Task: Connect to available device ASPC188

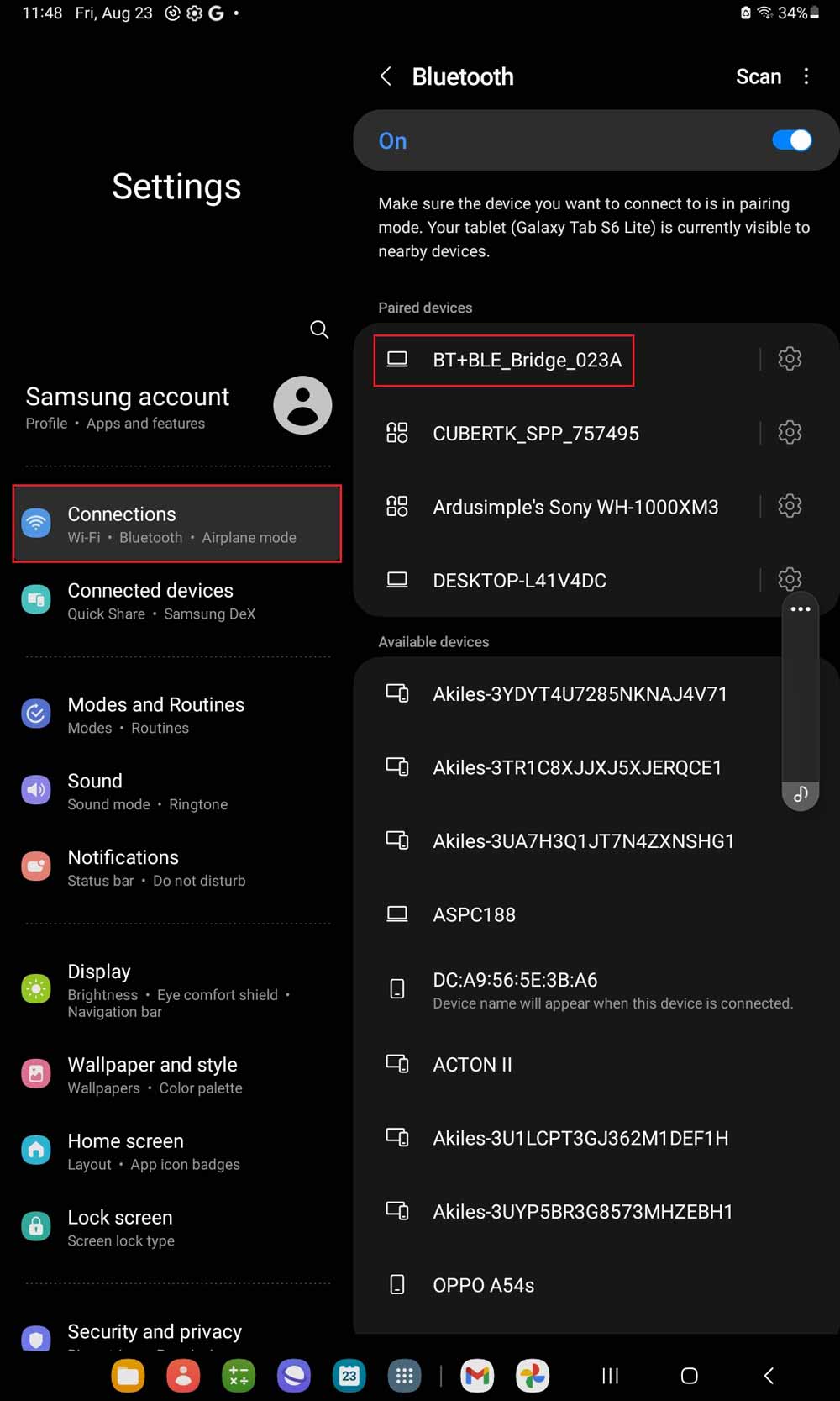Action: click(474, 914)
